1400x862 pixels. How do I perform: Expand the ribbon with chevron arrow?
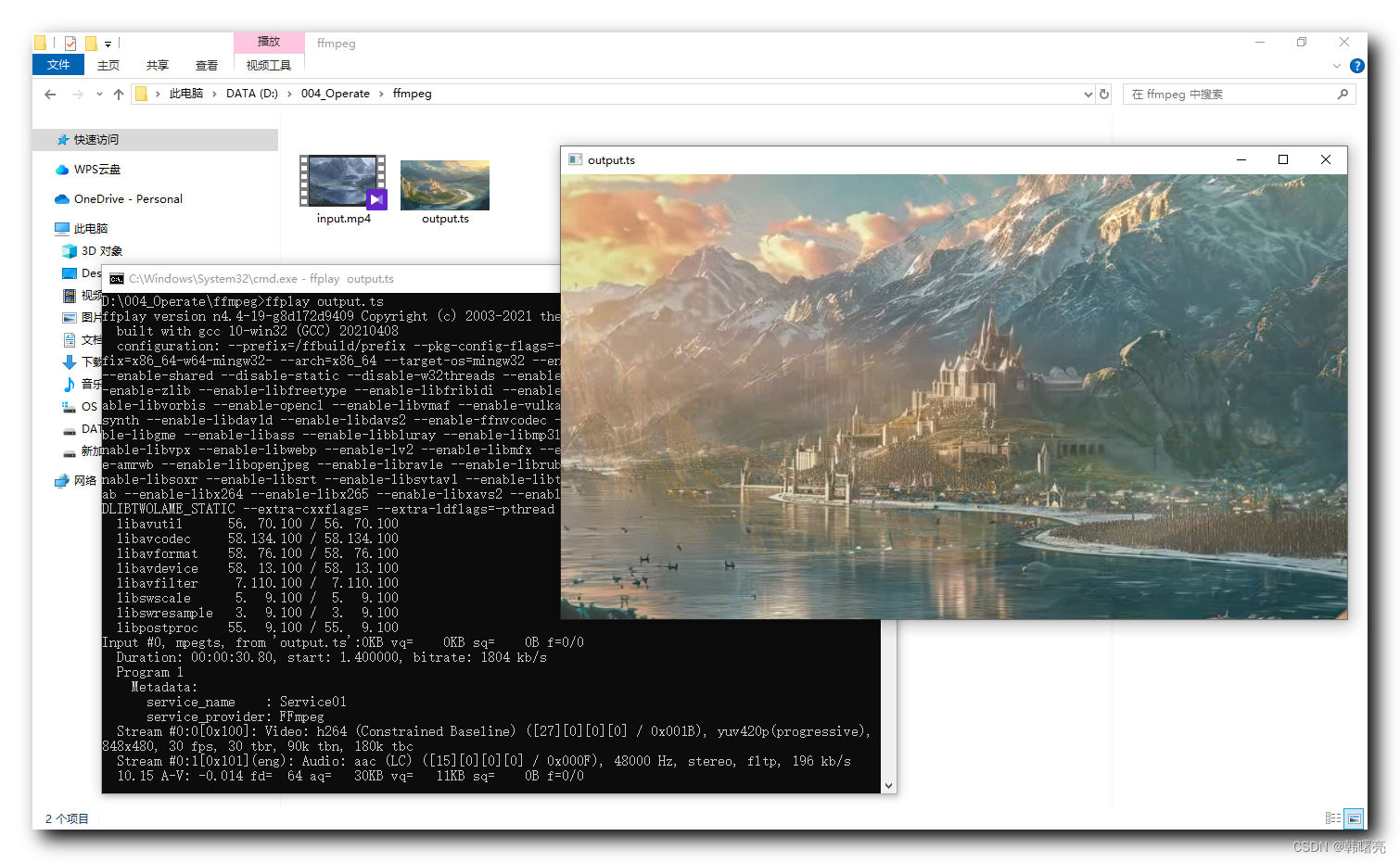click(1336, 66)
